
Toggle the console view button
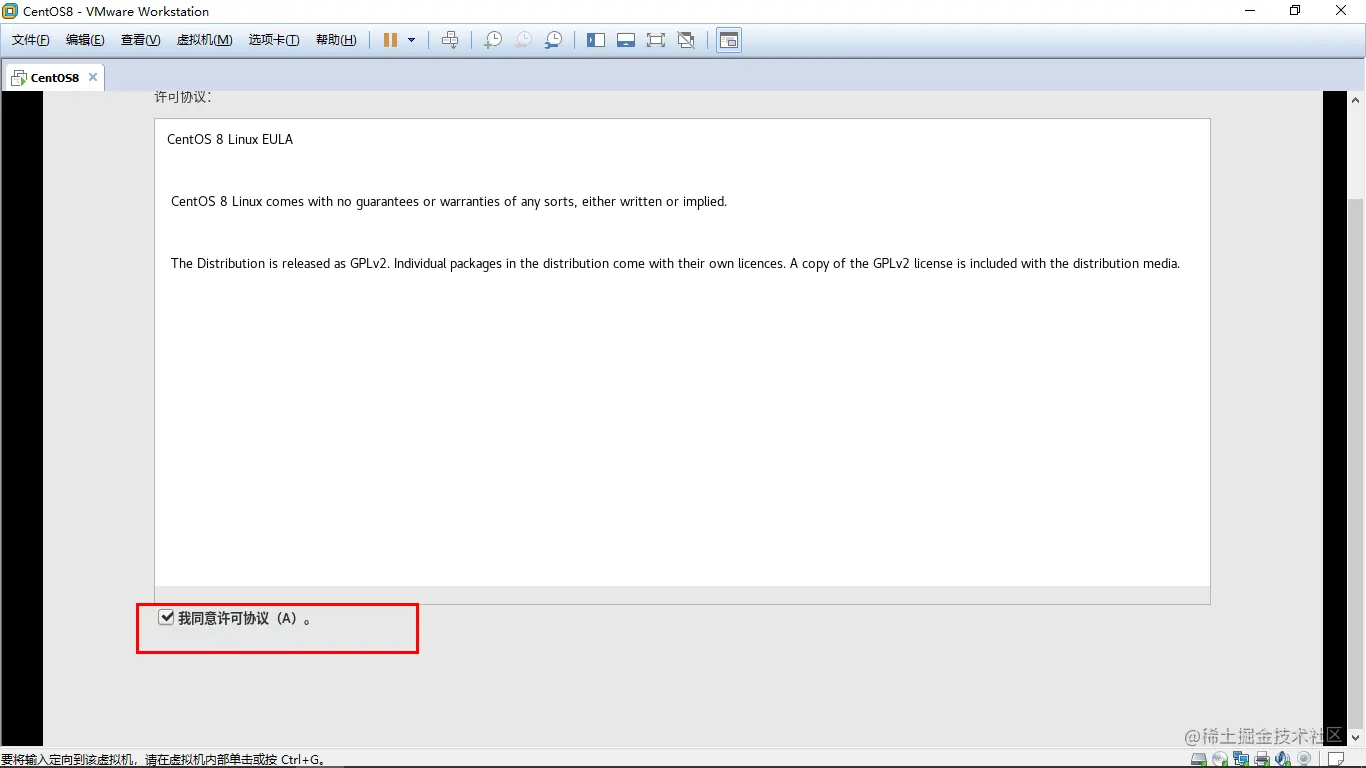coord(729,40)
